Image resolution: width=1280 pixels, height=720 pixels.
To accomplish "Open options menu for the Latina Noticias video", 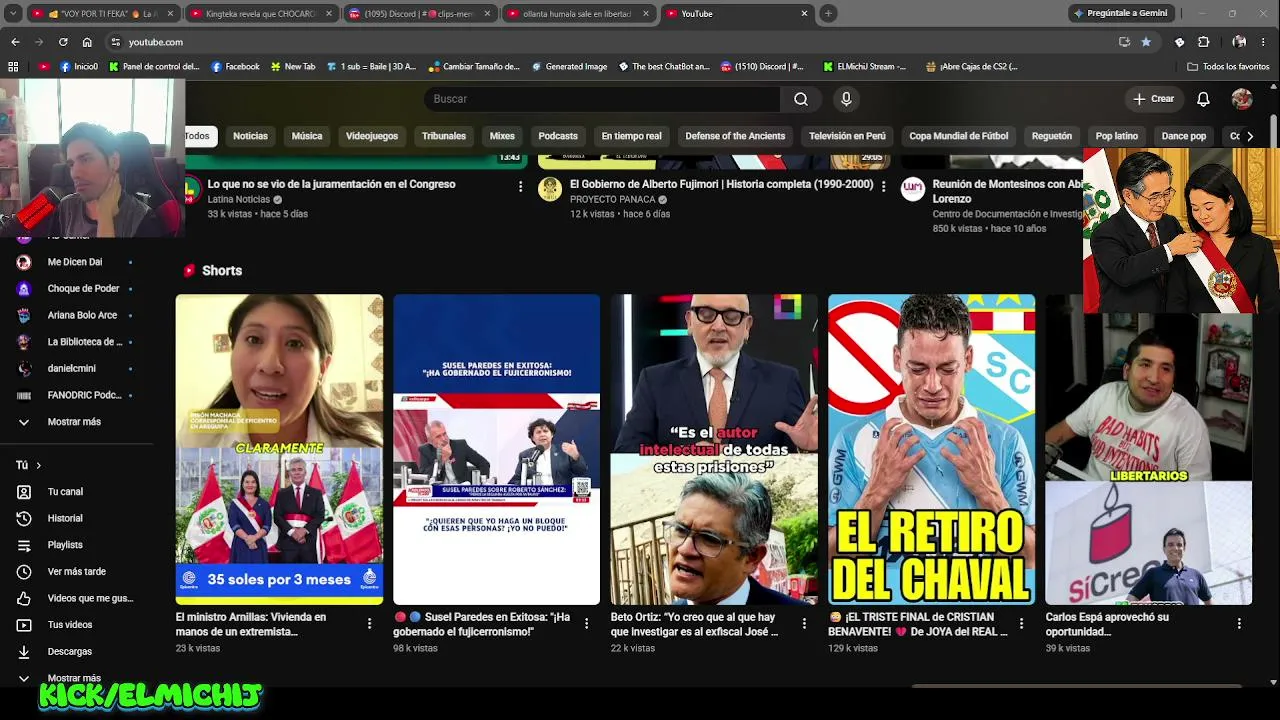I will pyautogui.click(x=520, y=186).
